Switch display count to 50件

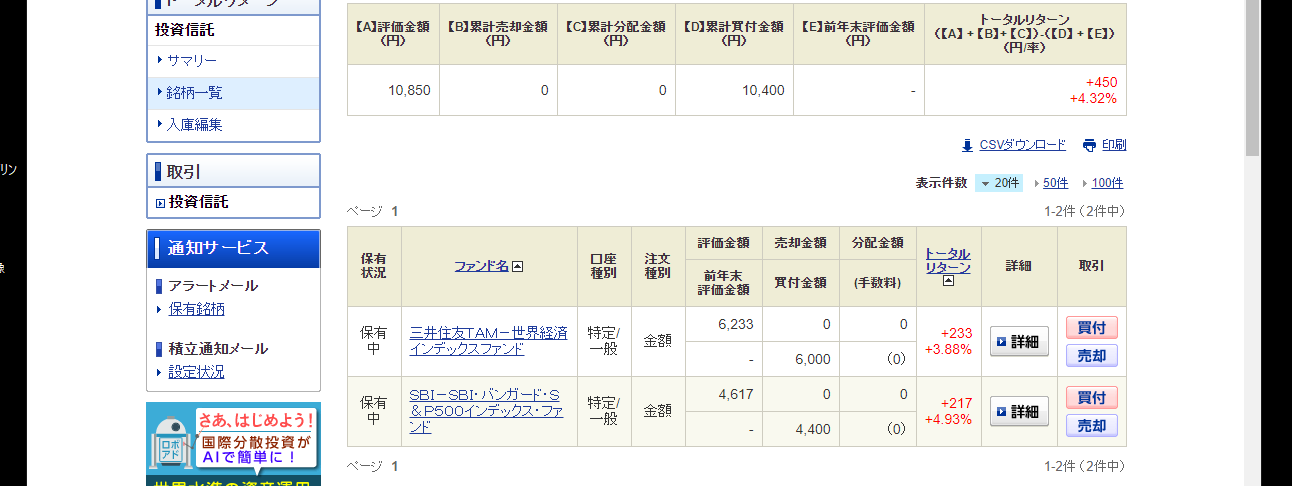pyautogui.click(x=1055, y=183)
